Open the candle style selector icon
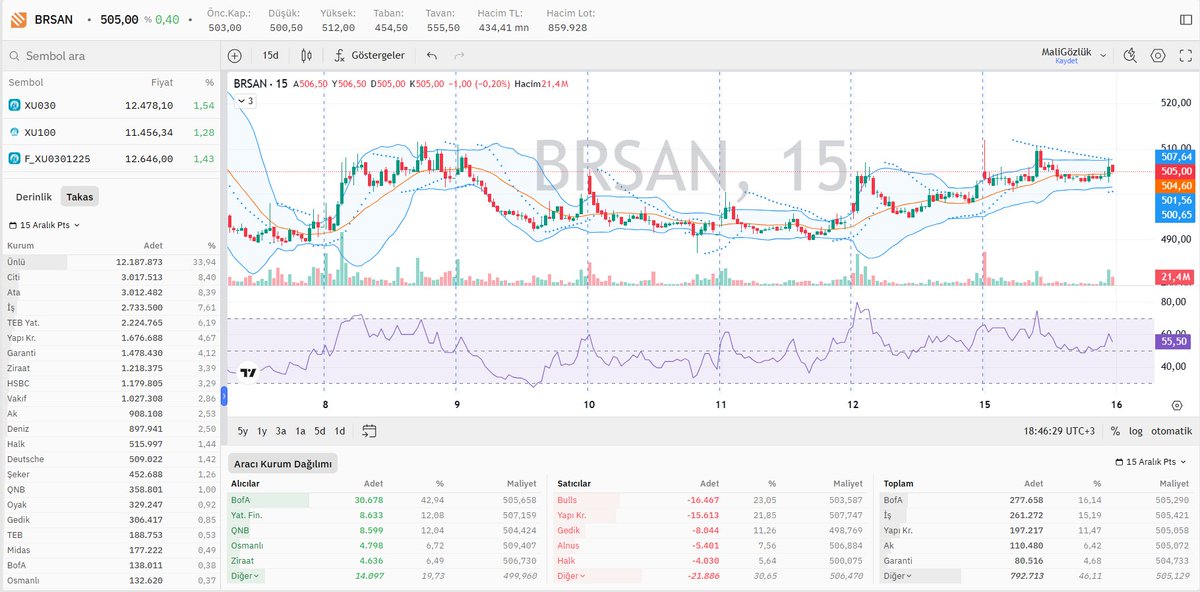 click(x=307, y=55)
